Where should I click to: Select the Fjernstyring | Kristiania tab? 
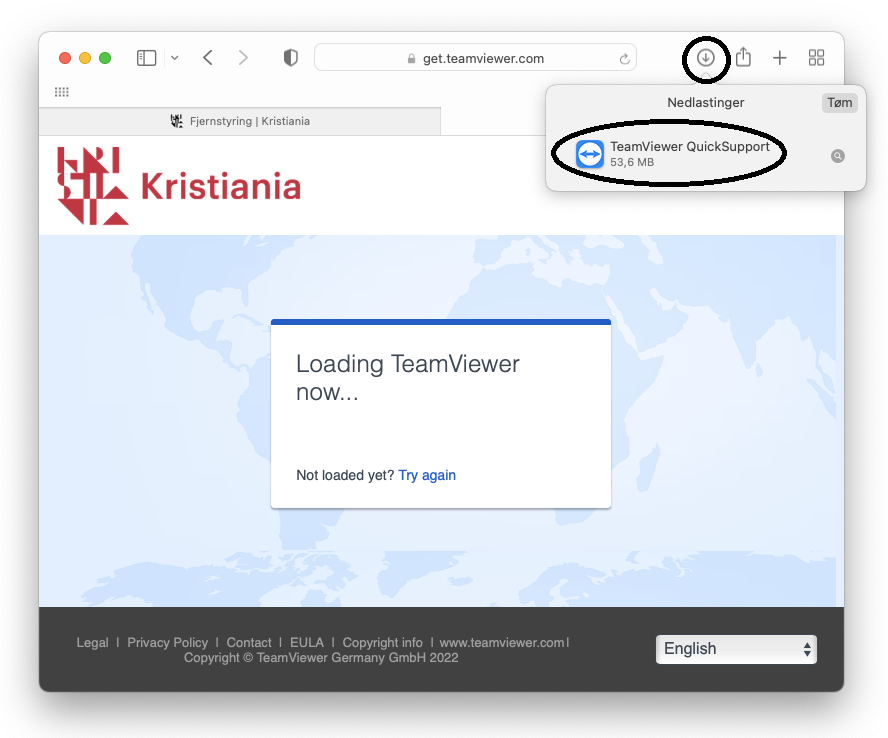(x=240, y=121)
